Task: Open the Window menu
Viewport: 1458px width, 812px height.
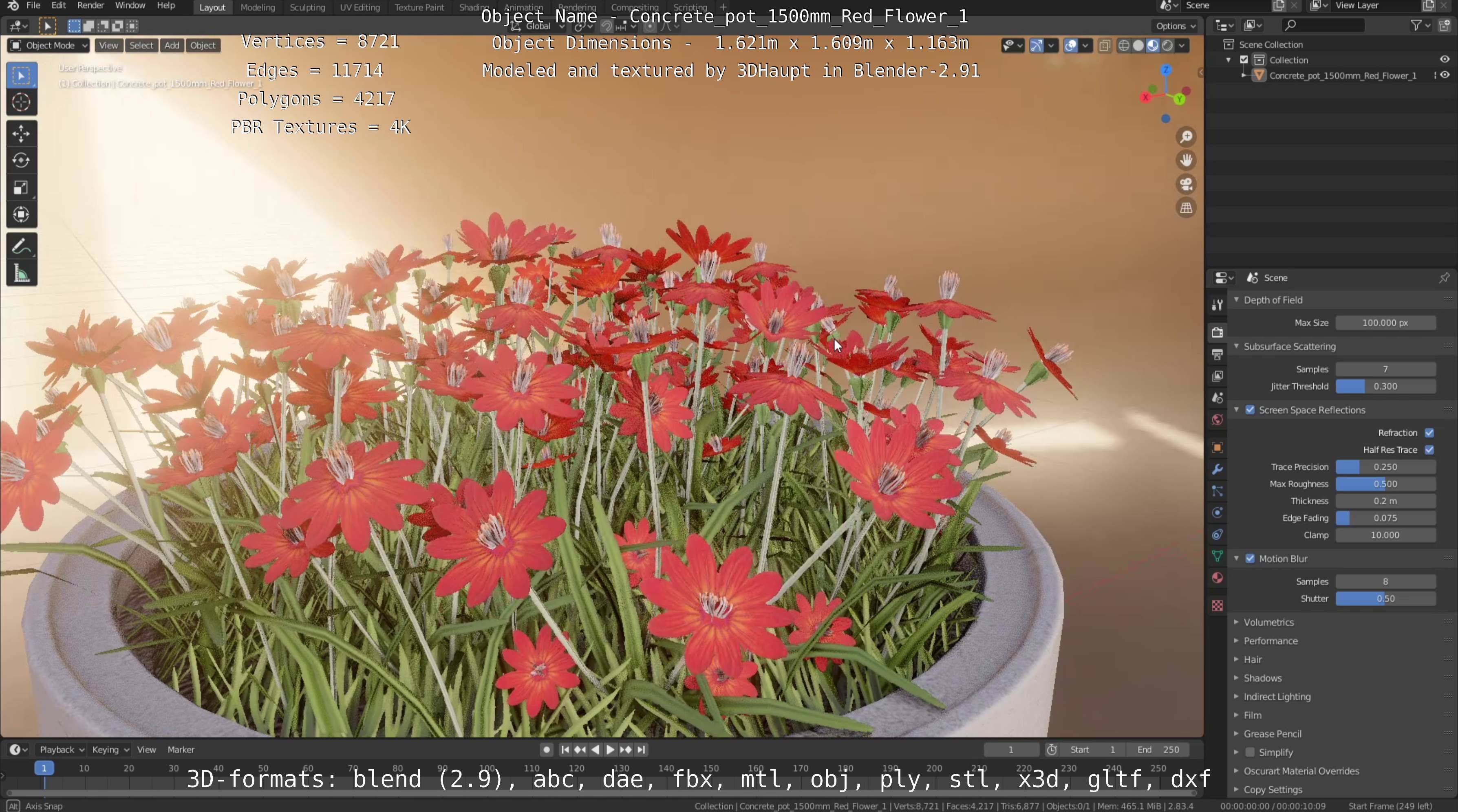Action: (130, 6)
